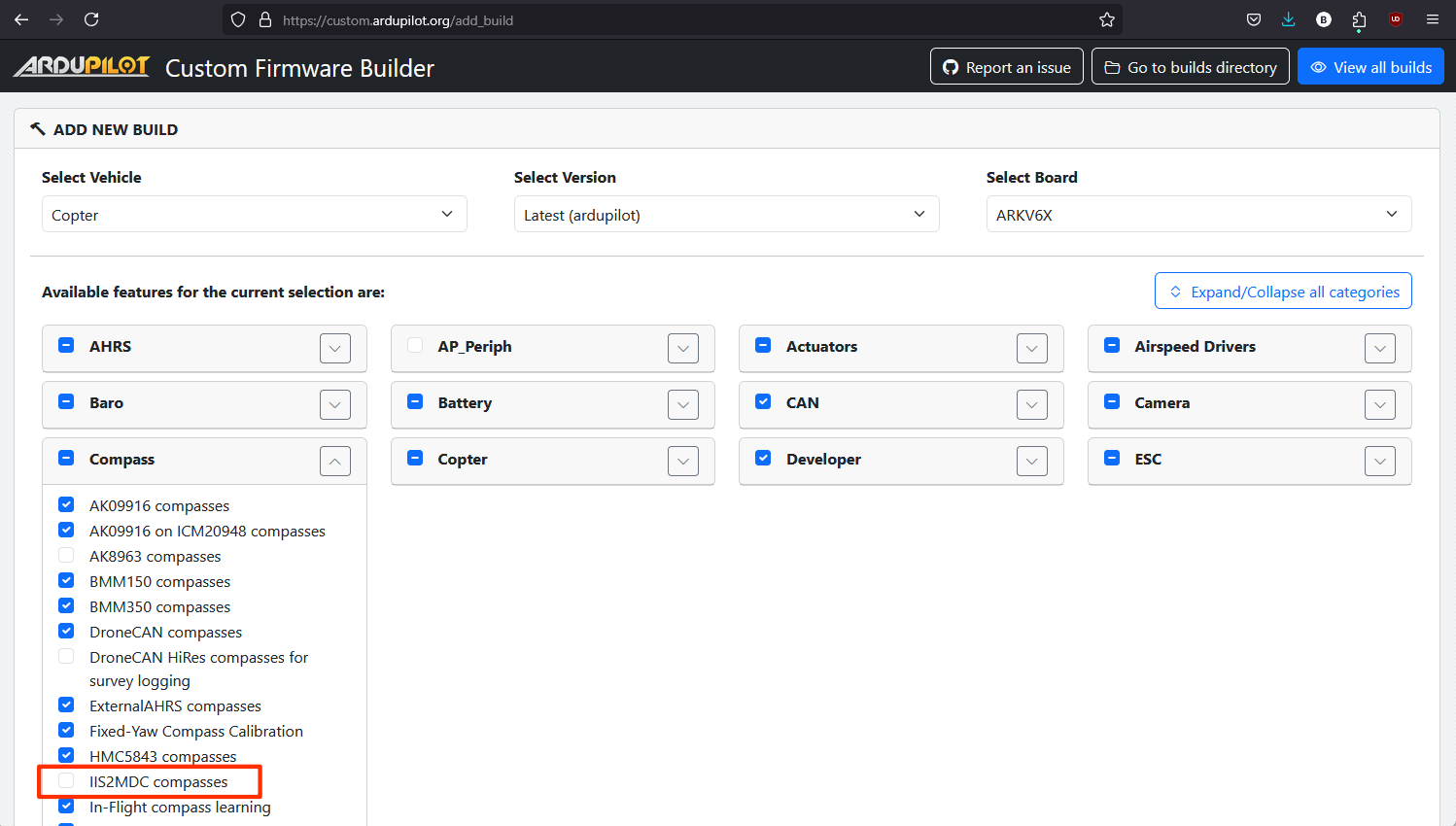Screen dimensions: 1456x826
Task: Uncheck ExternalAHRS compasses
Action: pyautogui.click(x=66, y=705)
